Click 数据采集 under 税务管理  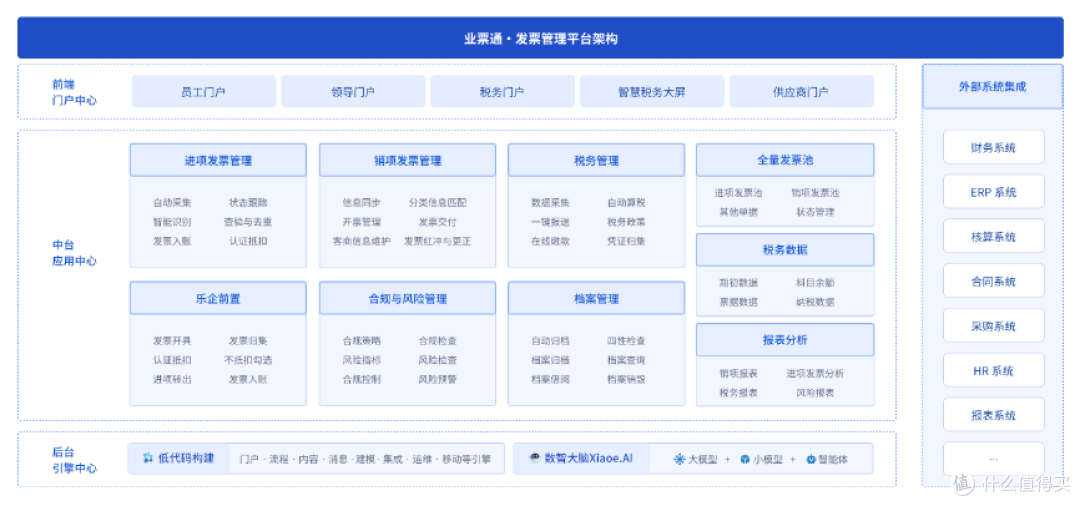(x=550, y=202)
